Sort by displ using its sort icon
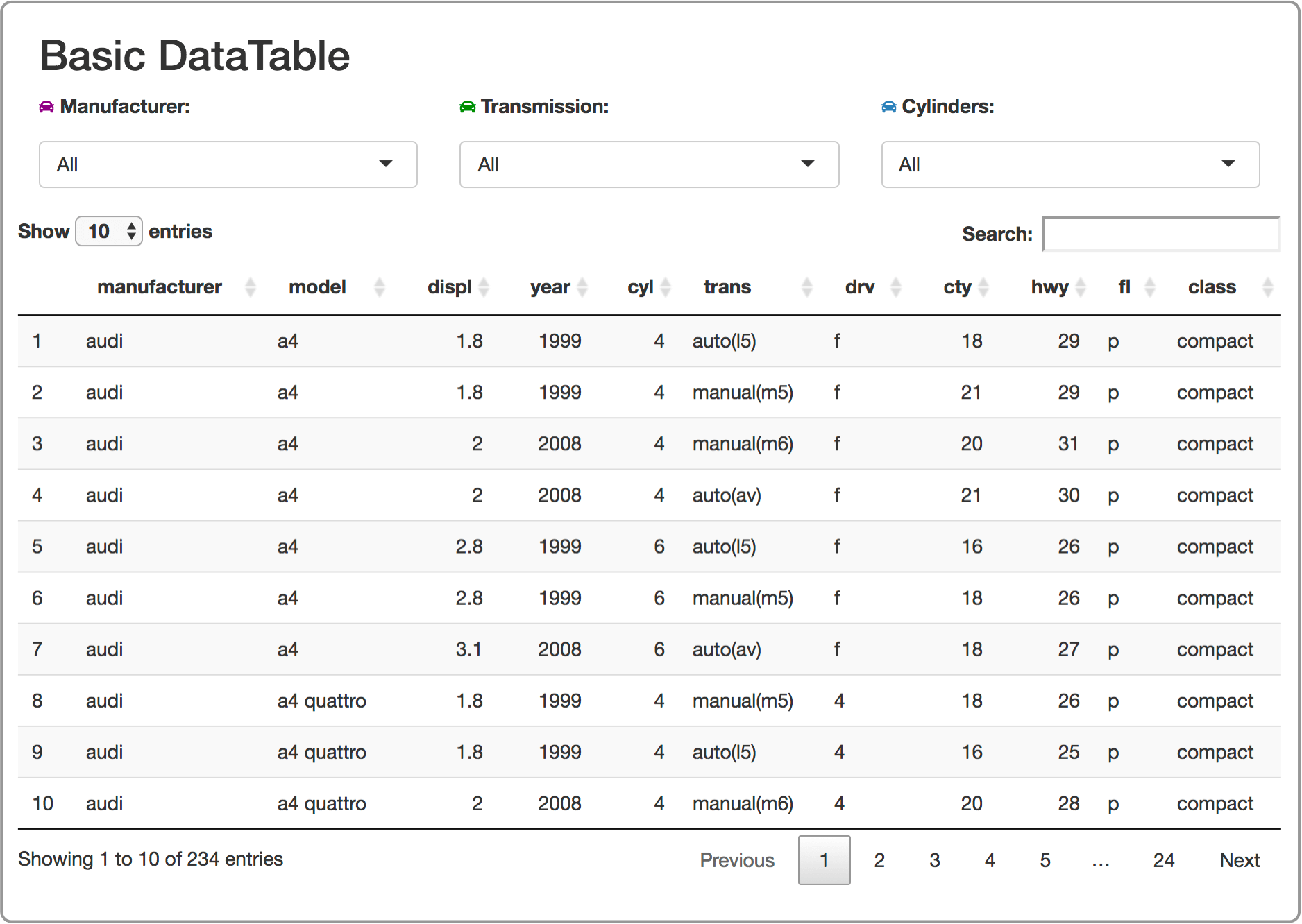Image resolution: width=1302 pixels, height=924 pixels. click(484, 287)
